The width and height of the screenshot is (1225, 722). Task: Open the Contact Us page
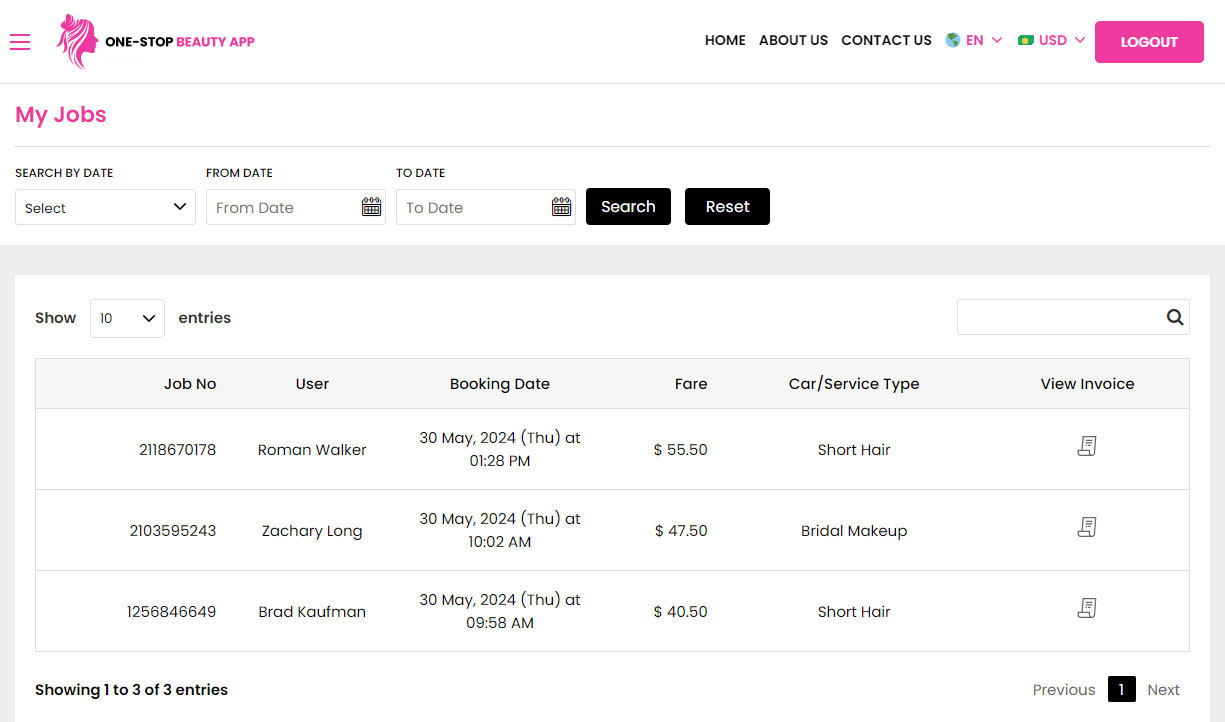pos(886,40)
